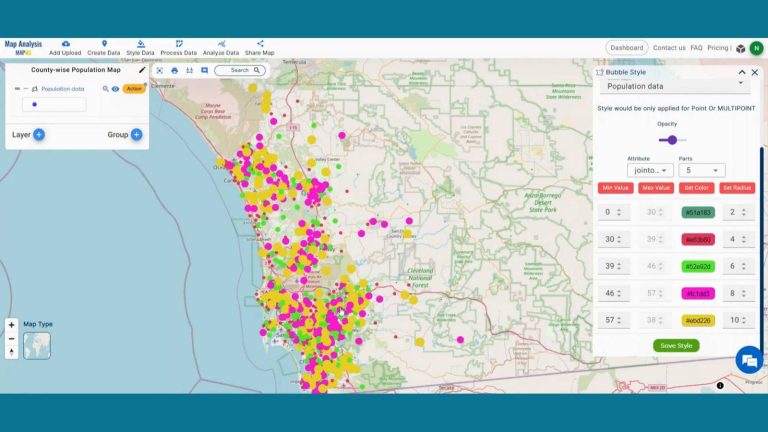Open the Dashboard button

[627, 48]
